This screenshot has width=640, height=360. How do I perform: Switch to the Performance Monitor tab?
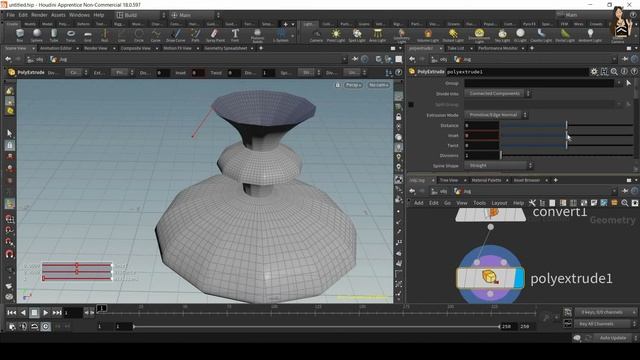(x=498, y=48)
